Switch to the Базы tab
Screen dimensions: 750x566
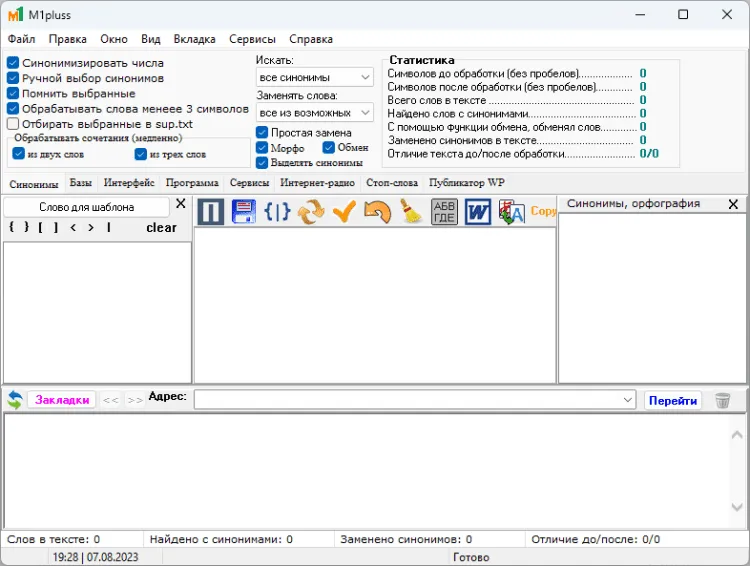point(80,182)
